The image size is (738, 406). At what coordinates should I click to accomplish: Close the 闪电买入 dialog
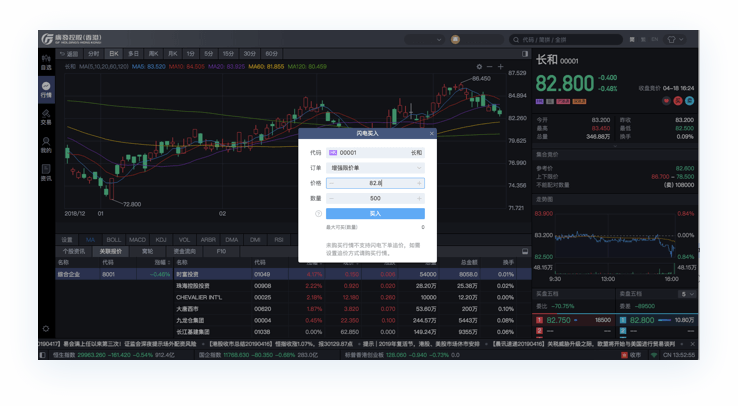click(432, 134)
